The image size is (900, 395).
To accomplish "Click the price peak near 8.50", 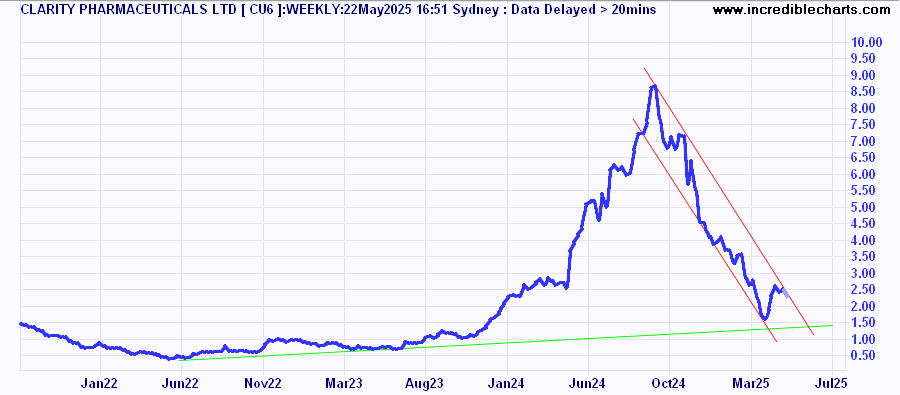I will pos(653,86).
